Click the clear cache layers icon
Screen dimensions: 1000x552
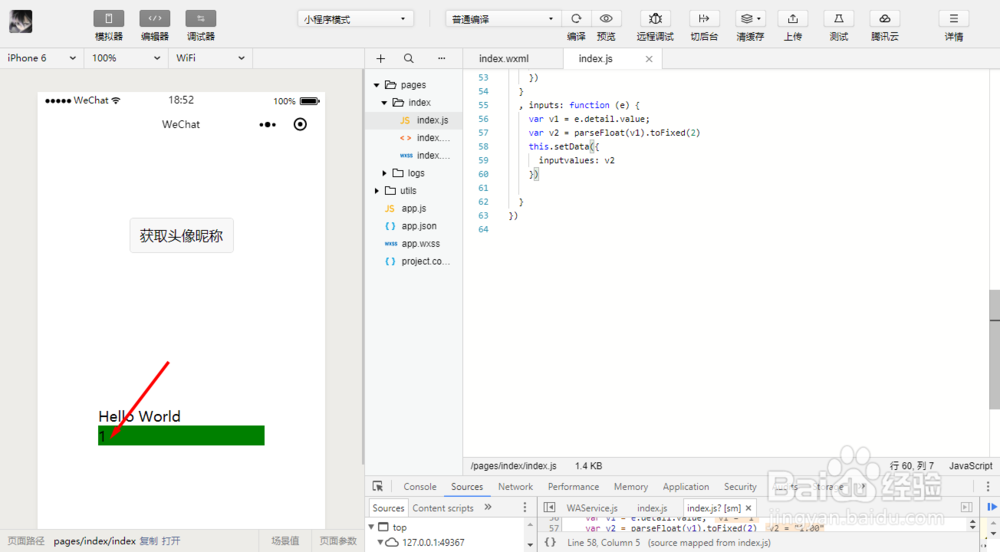[750, 18]
